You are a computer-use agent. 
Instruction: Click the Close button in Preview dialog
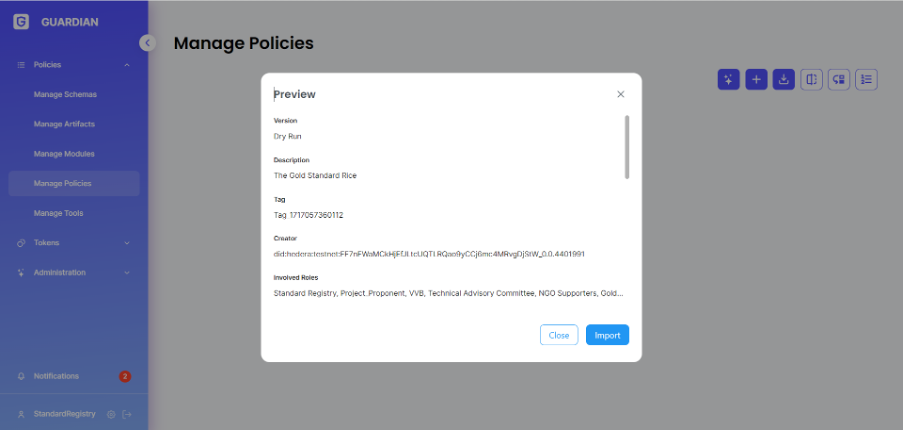coord(559,335)
